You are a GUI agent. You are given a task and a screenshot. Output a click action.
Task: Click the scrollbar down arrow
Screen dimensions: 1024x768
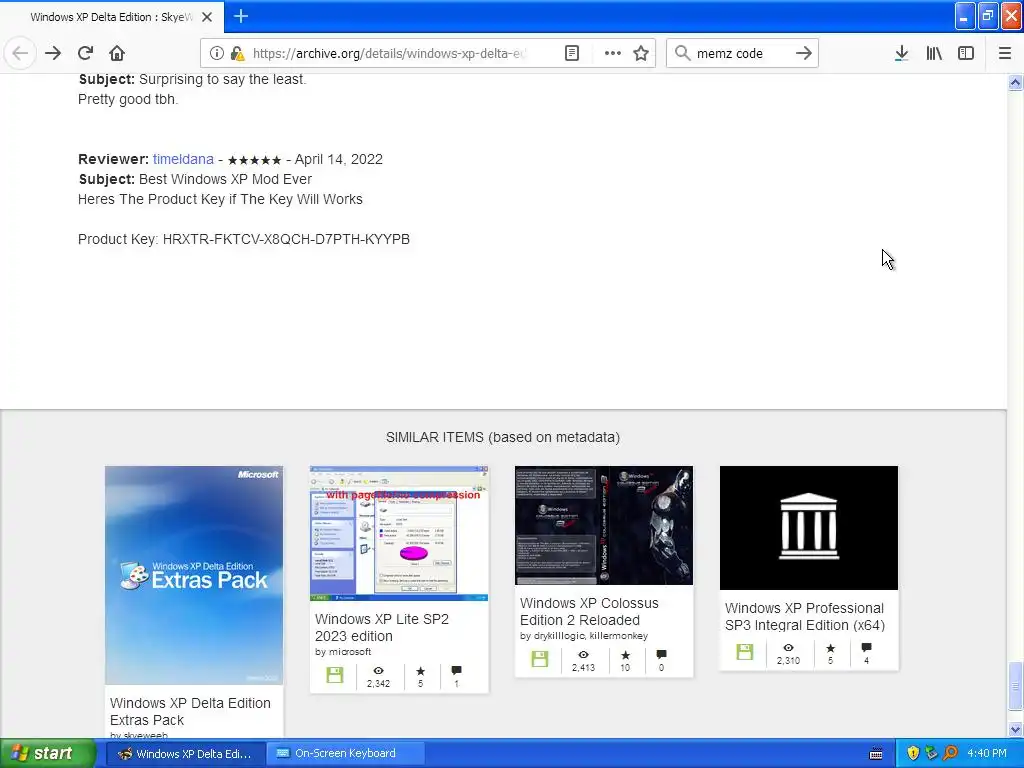pyautogui.click(x=1015, y=729)
